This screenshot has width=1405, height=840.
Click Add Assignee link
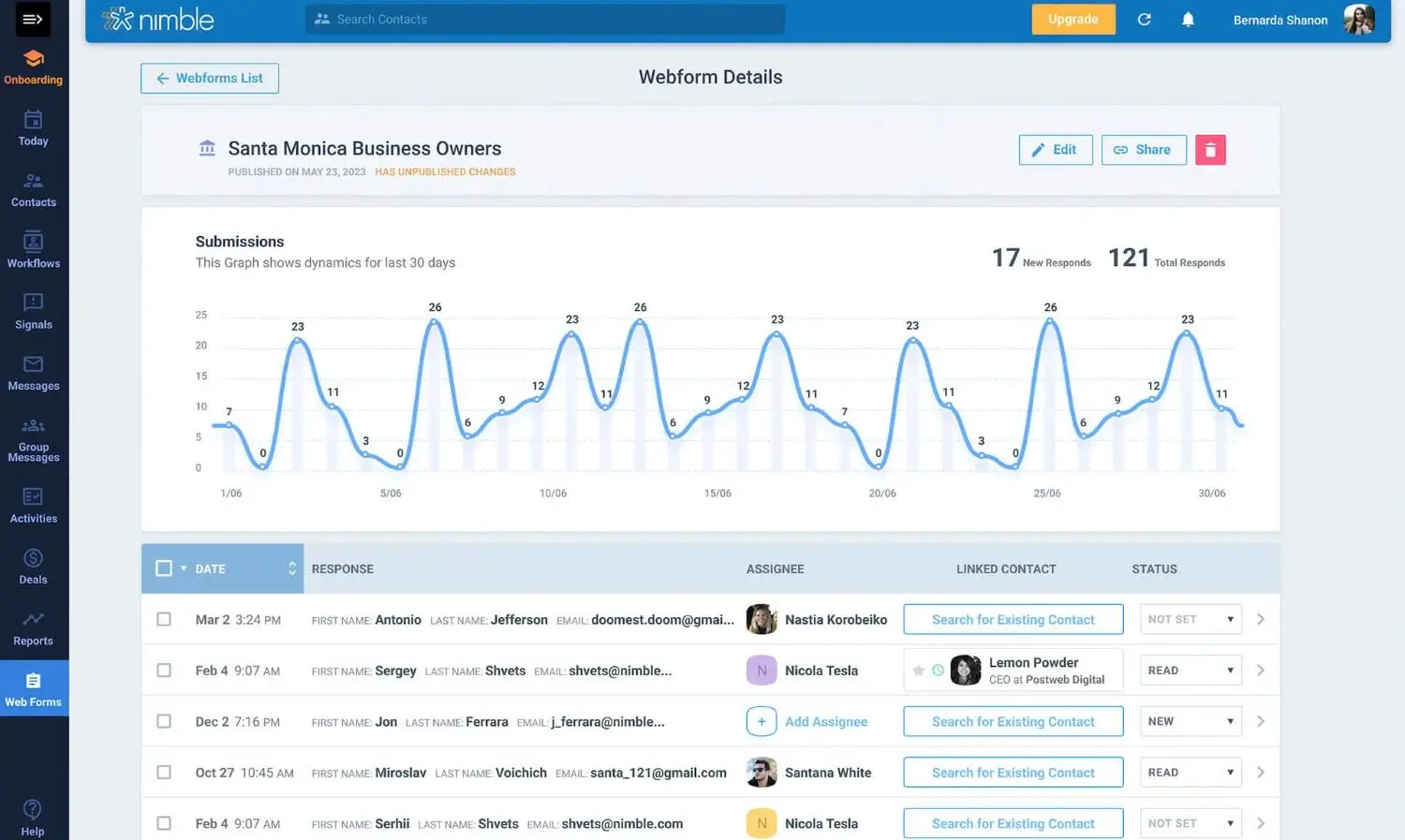[826, 722]
